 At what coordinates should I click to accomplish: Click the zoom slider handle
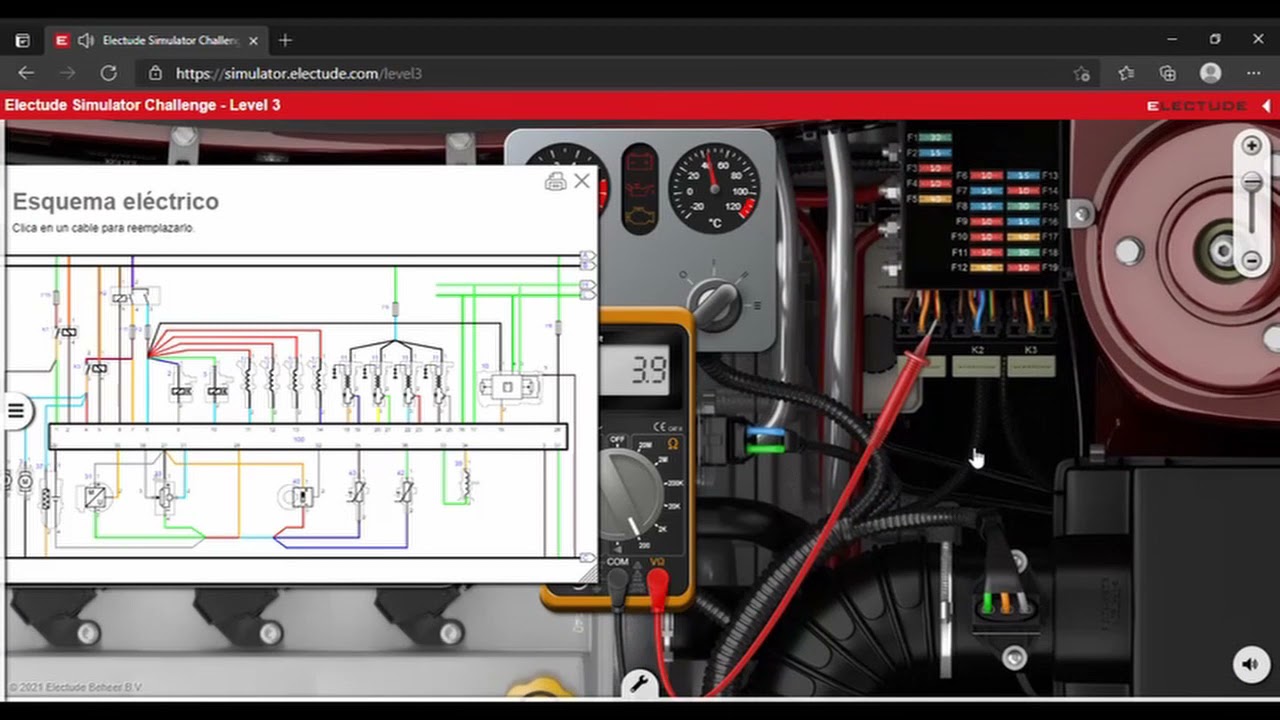pyautogui.click(x=1251, y=181)
